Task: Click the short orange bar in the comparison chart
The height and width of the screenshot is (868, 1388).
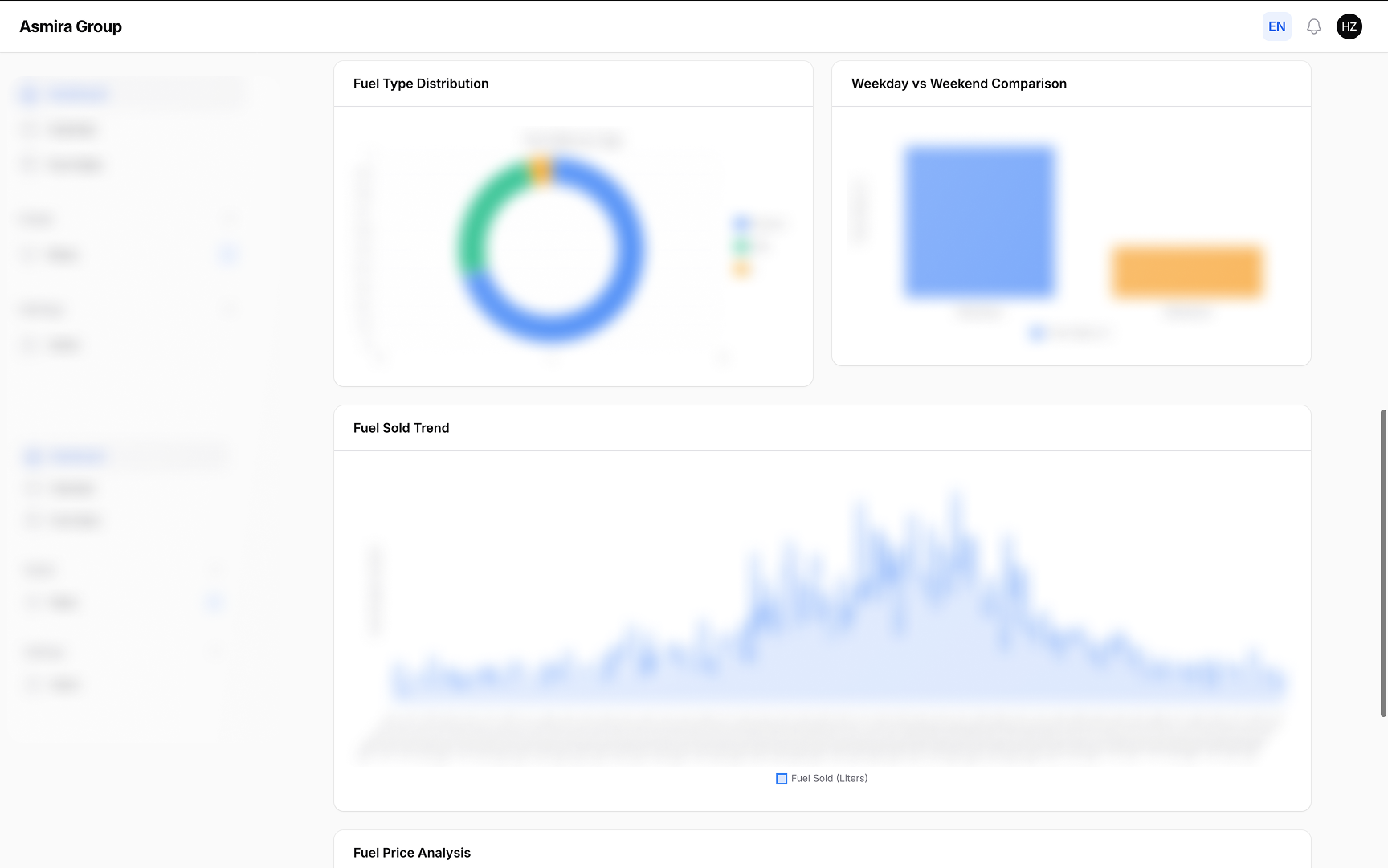Action: (x=1186, y=272)
